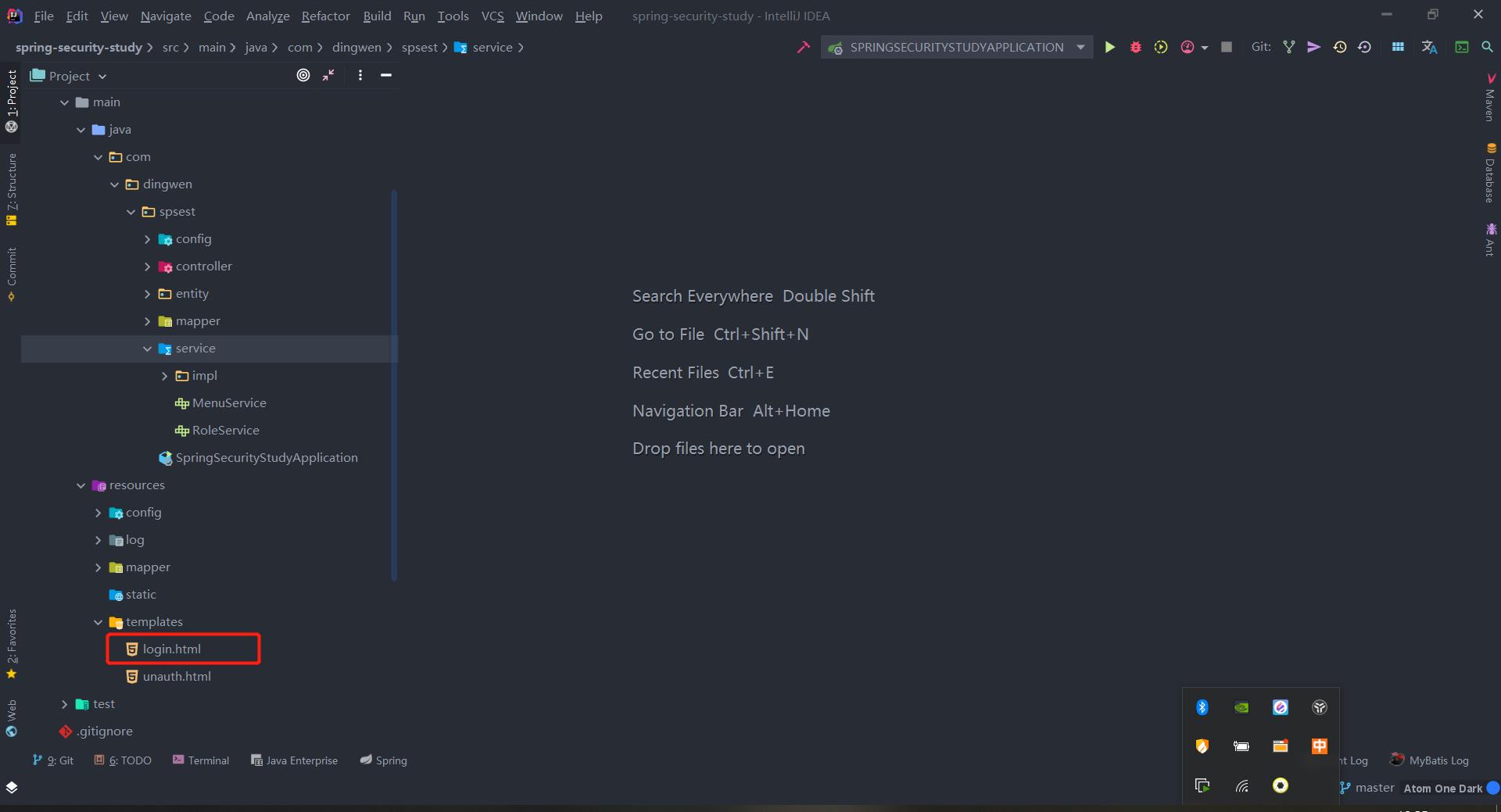Open the 9: Git tool tab

click(x=53, y=760)
